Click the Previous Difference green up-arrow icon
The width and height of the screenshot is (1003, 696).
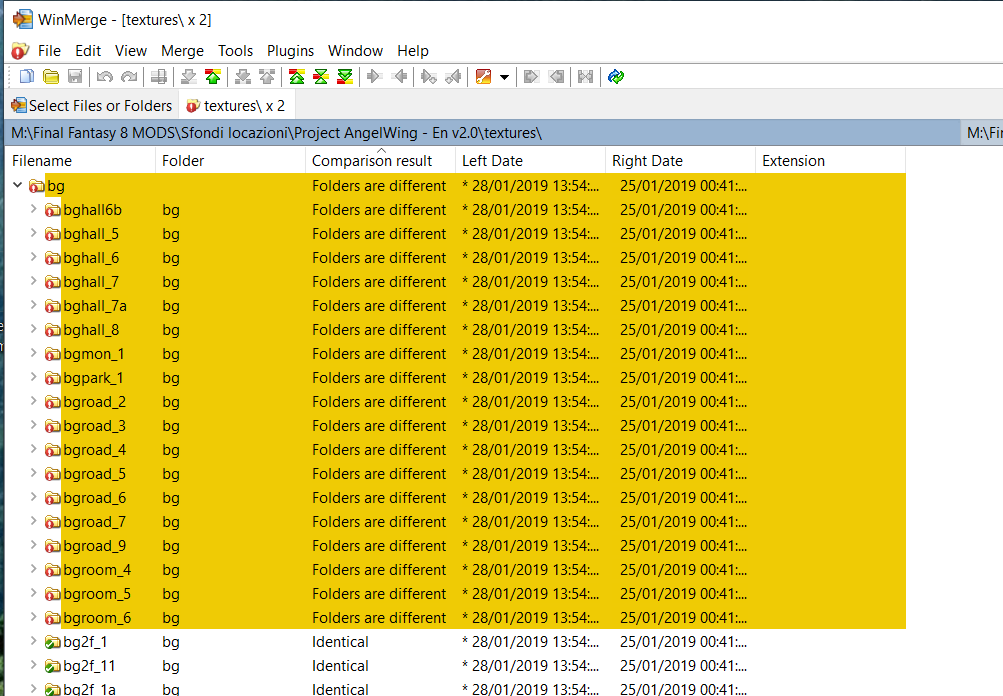point(213,77)
